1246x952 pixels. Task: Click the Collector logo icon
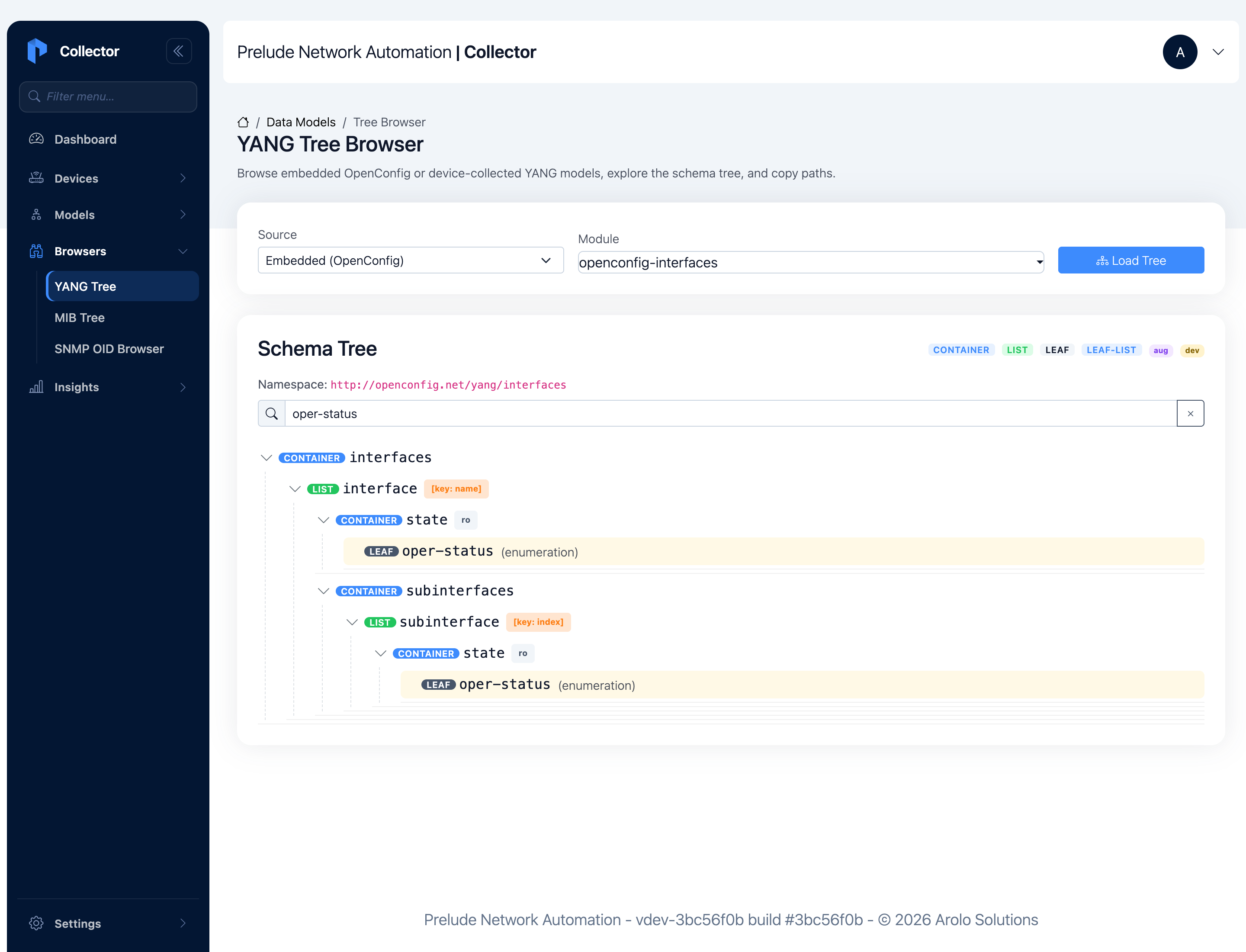37,51
